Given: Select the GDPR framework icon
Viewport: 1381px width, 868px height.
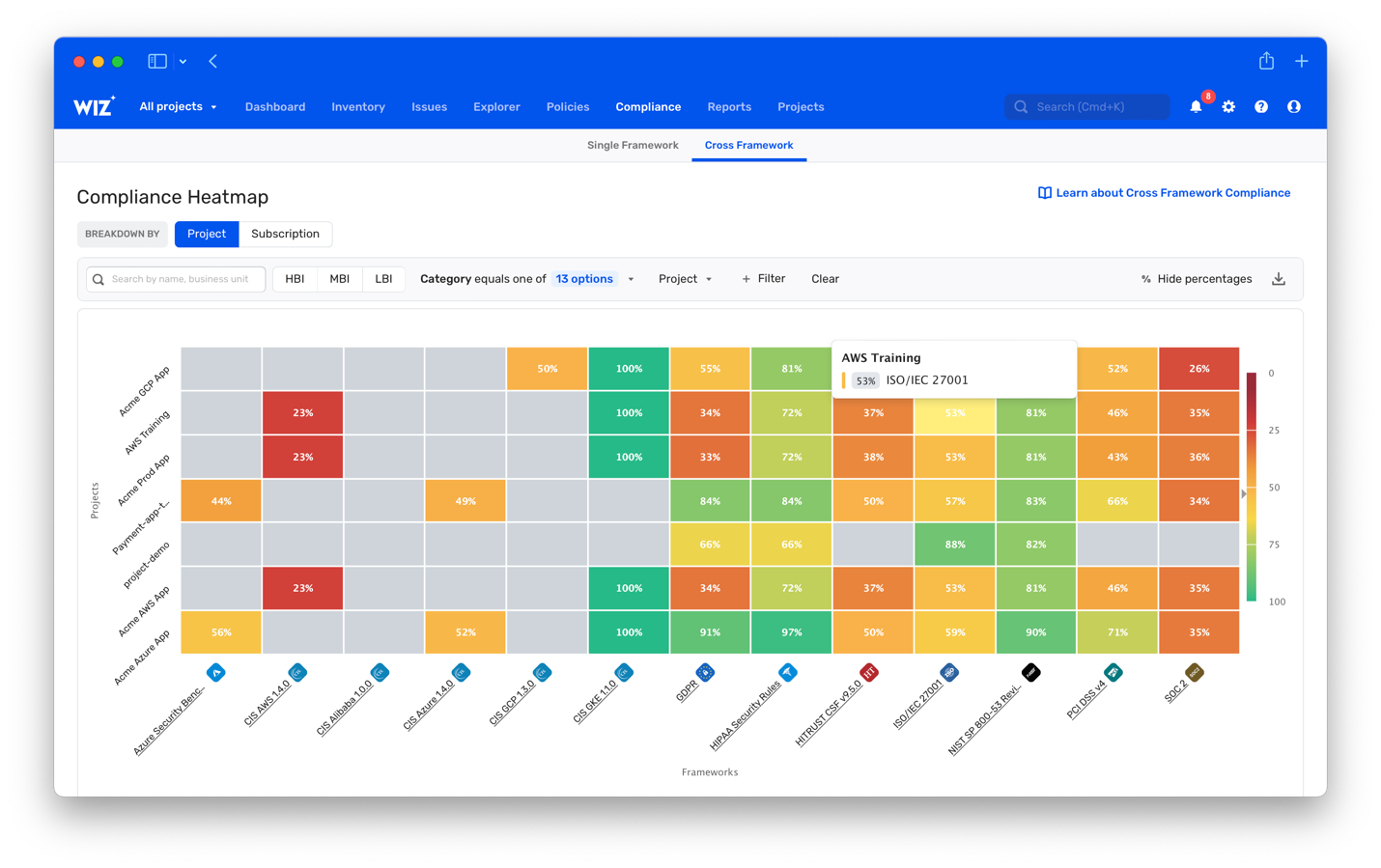Looking at the screenshot, I should pyautogui.click(x=705, y=673).
